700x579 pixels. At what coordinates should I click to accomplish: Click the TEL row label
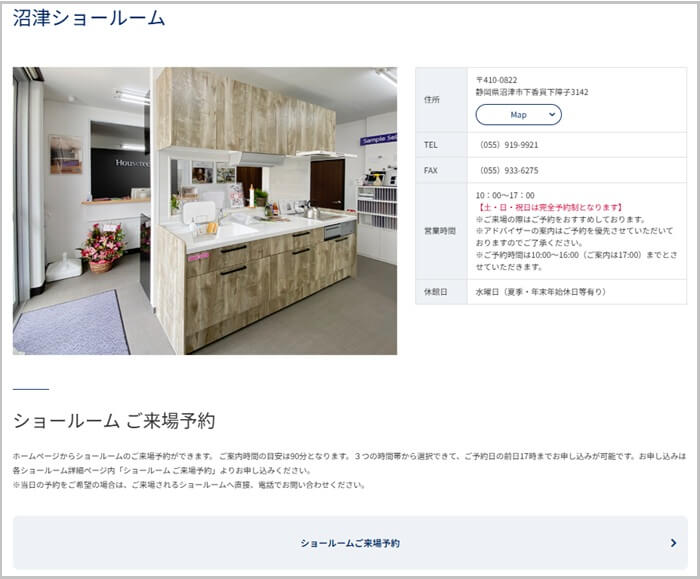point(431,145)
